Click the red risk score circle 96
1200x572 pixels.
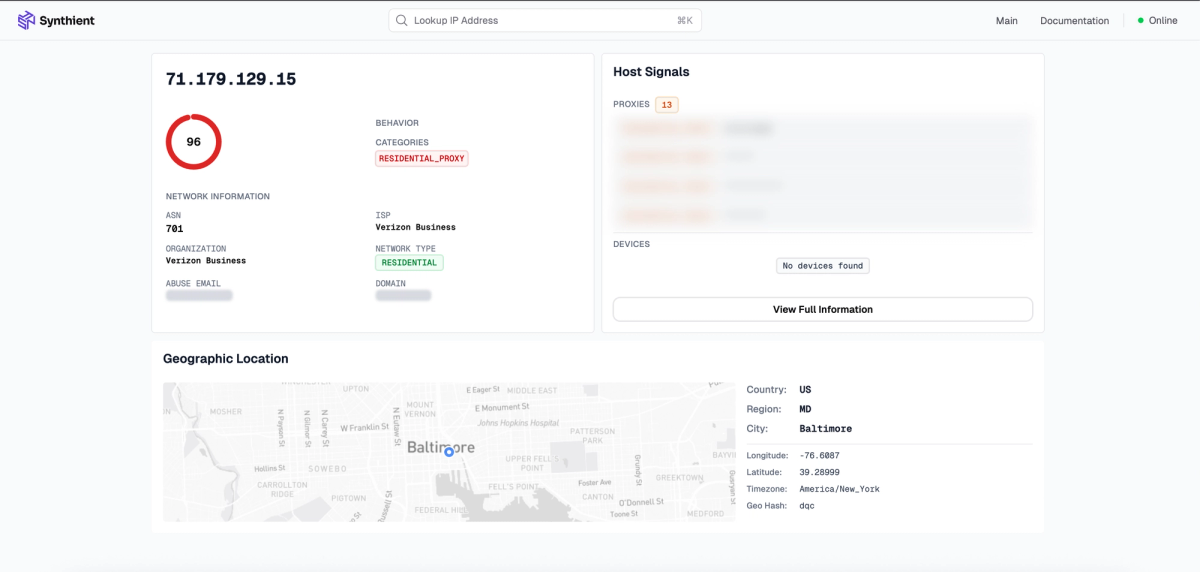pyautogui.click(x=193, y=142)
